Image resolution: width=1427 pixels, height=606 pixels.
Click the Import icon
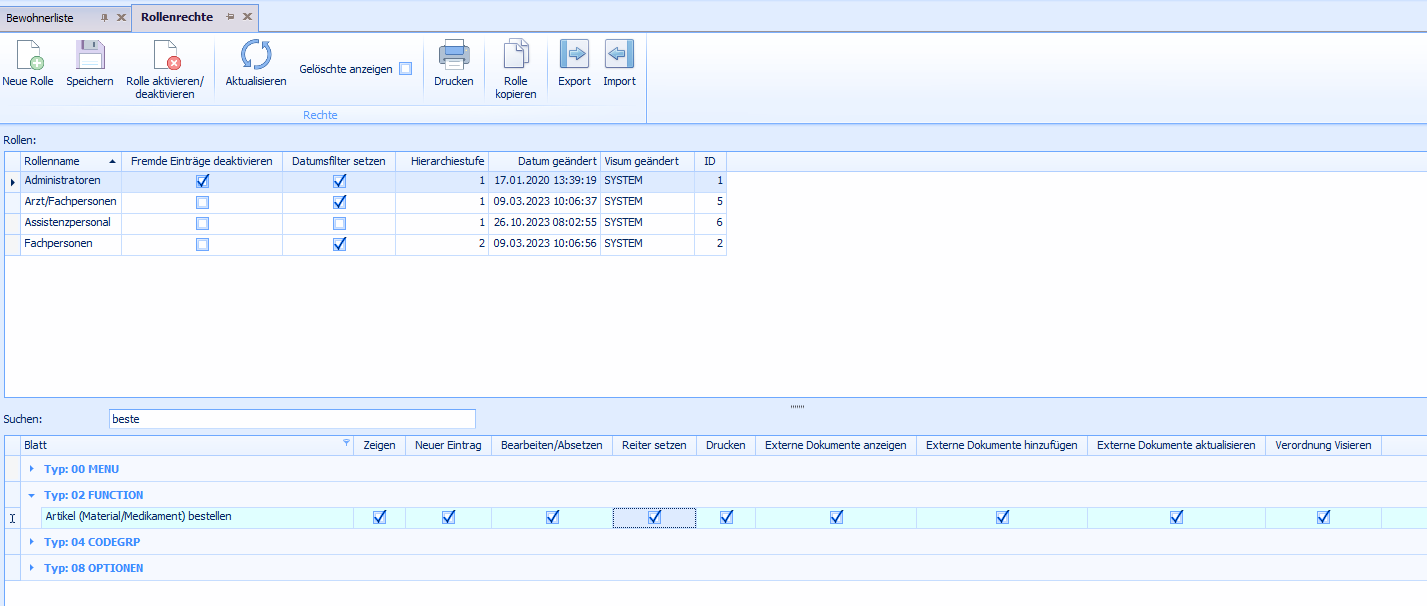(619, 56)
